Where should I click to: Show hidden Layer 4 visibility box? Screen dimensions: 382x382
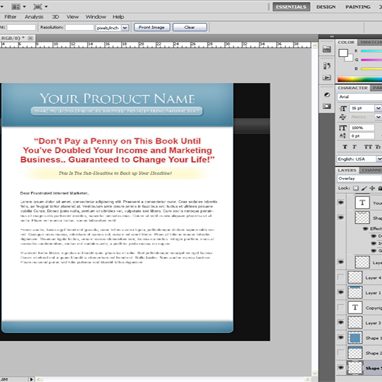click(x=341, y=277)
